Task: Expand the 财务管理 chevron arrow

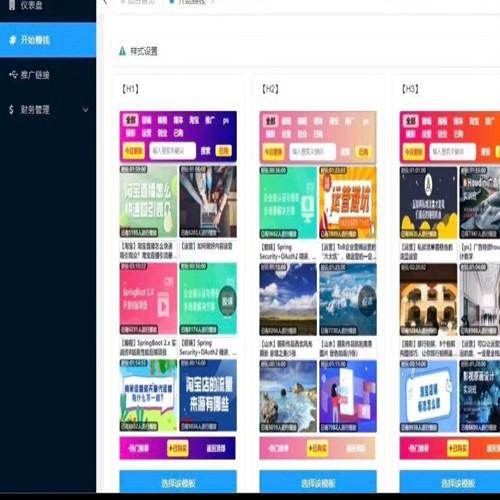Action: pos(86,110)
